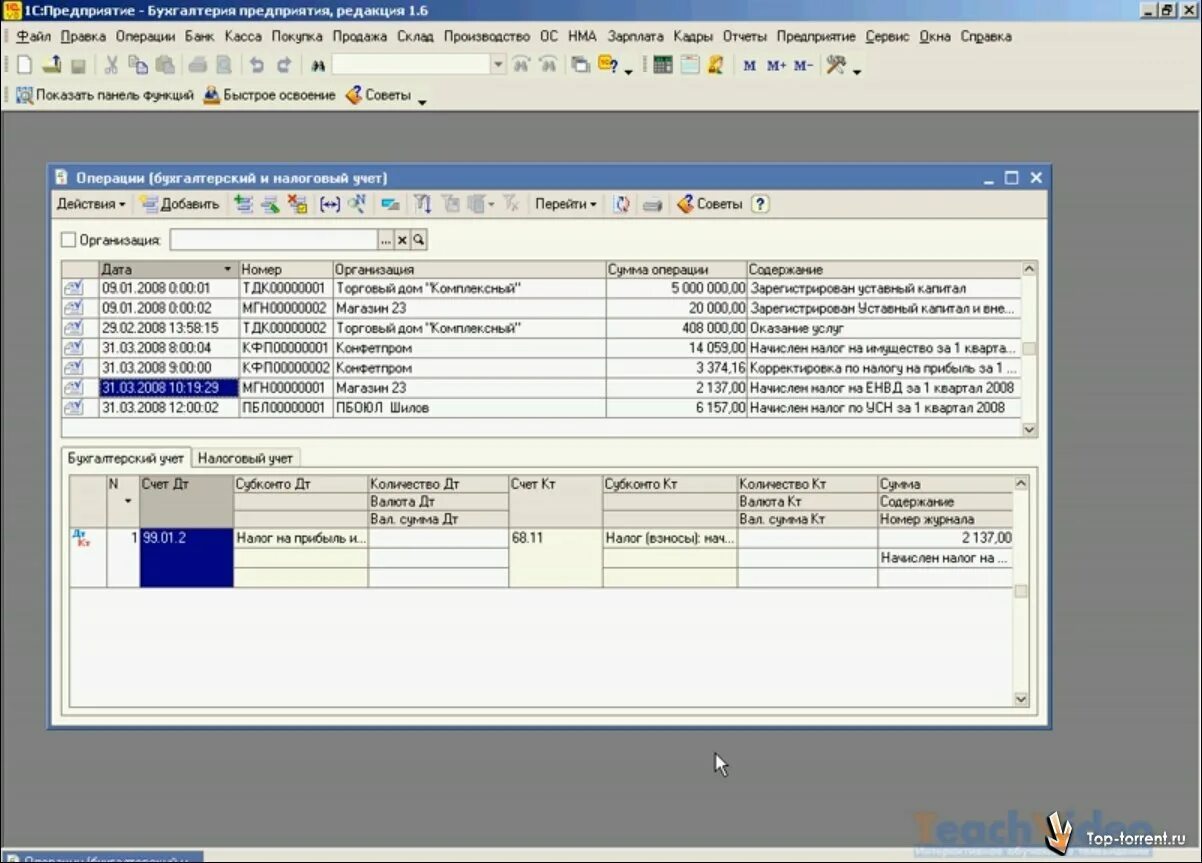This screenshot has width=1202, height=863.
Task: Open the Действия dropdown menu
Action: pos(91,204)
